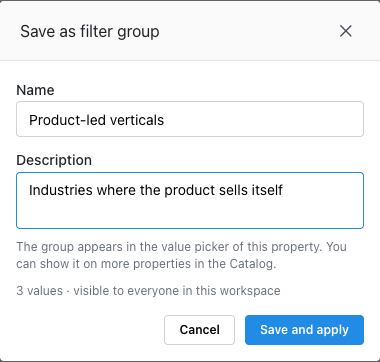Viewport: 380px width, 362px height.
Task: Place cursor in 'Industries where the product' text
Action: pos(123,190)
